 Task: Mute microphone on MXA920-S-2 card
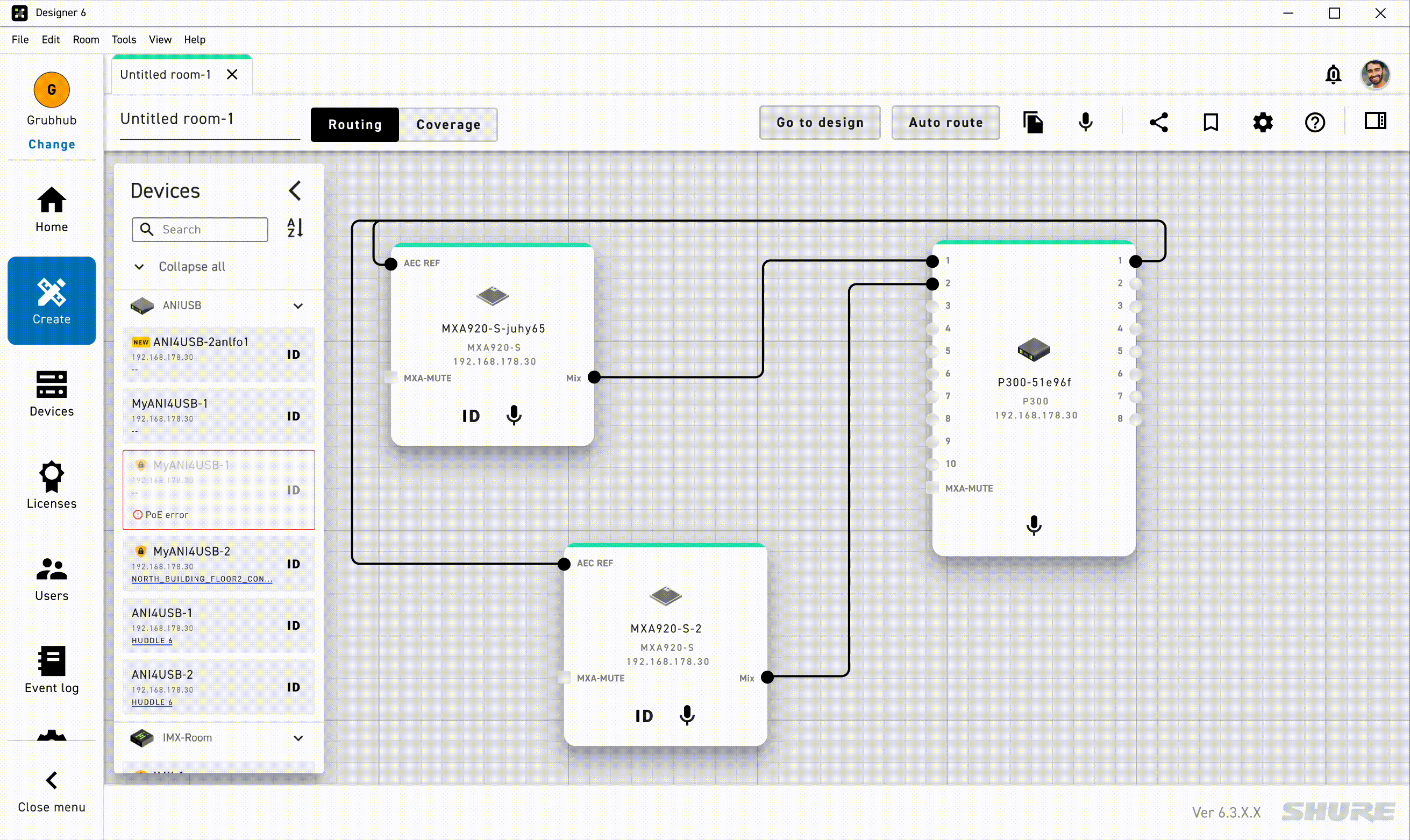[687, 715]
